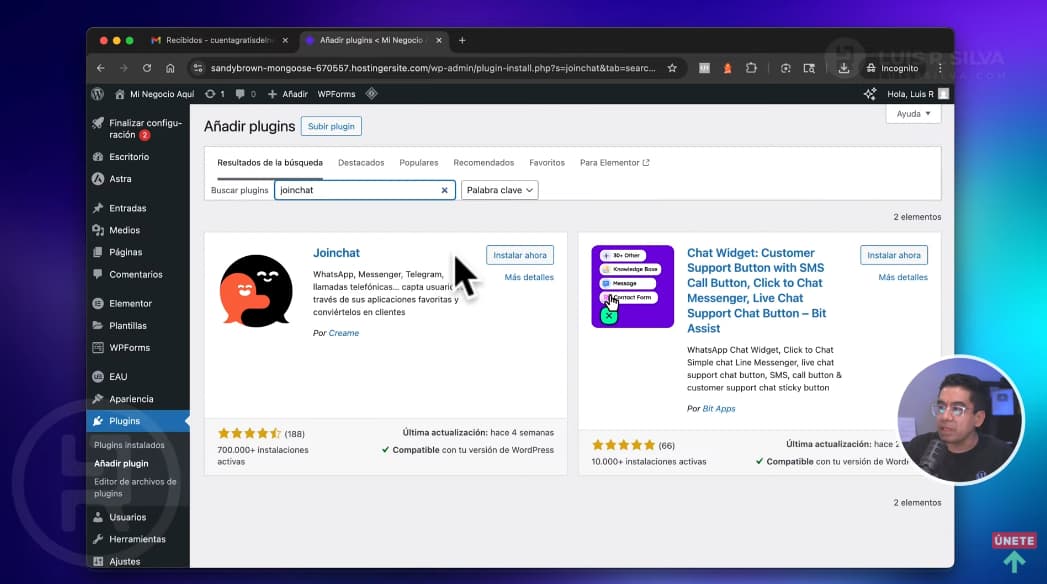
Task: Open the Creame author link
Action: 344,333
